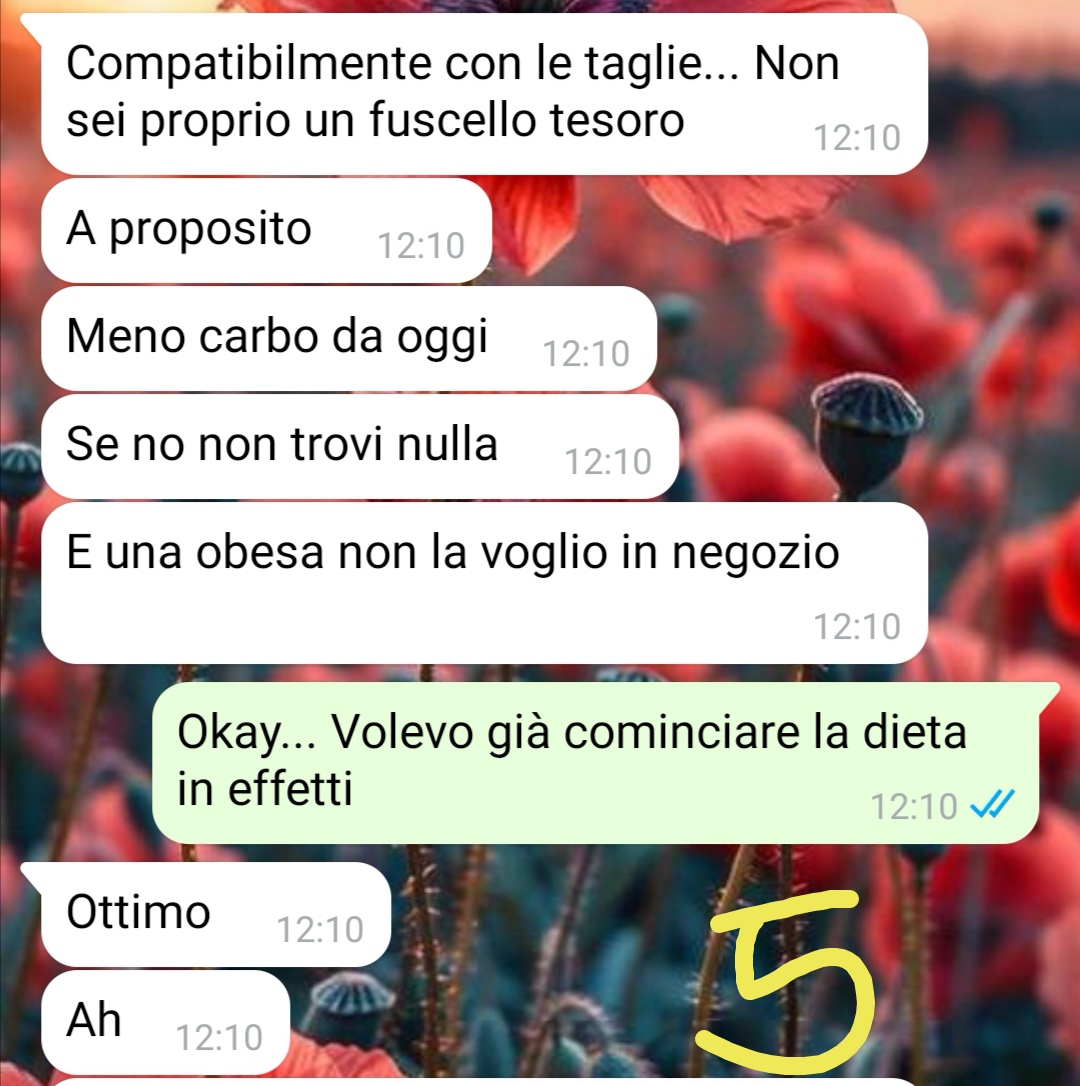Select 'Compatibilmente con le taglie' message
1080x1086 pixels.
click(x=484, y=94)
